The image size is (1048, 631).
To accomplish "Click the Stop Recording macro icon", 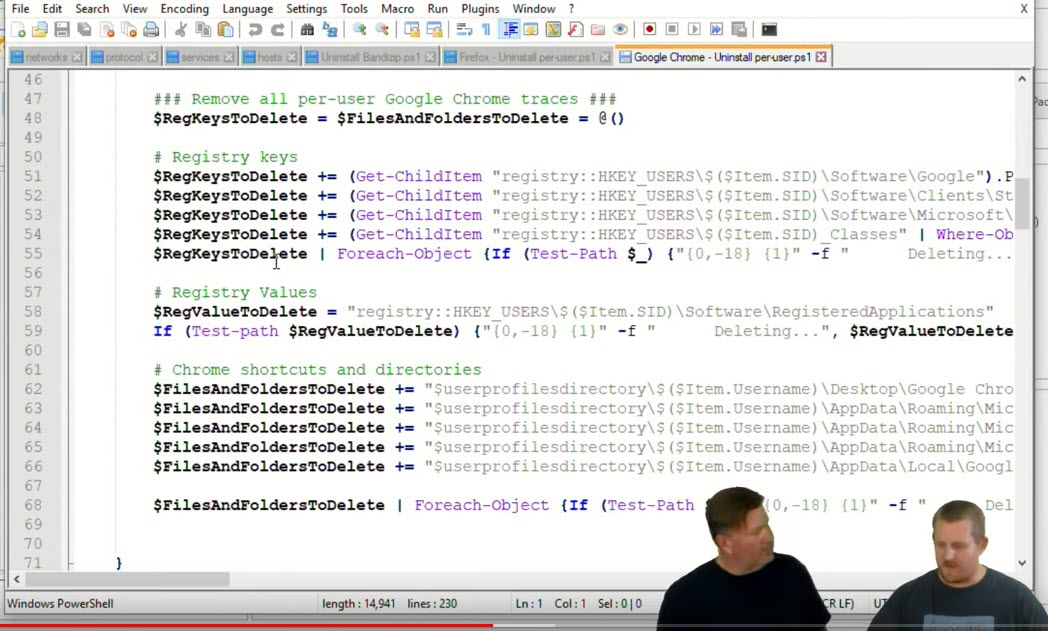I will click(x=672, y=29).
